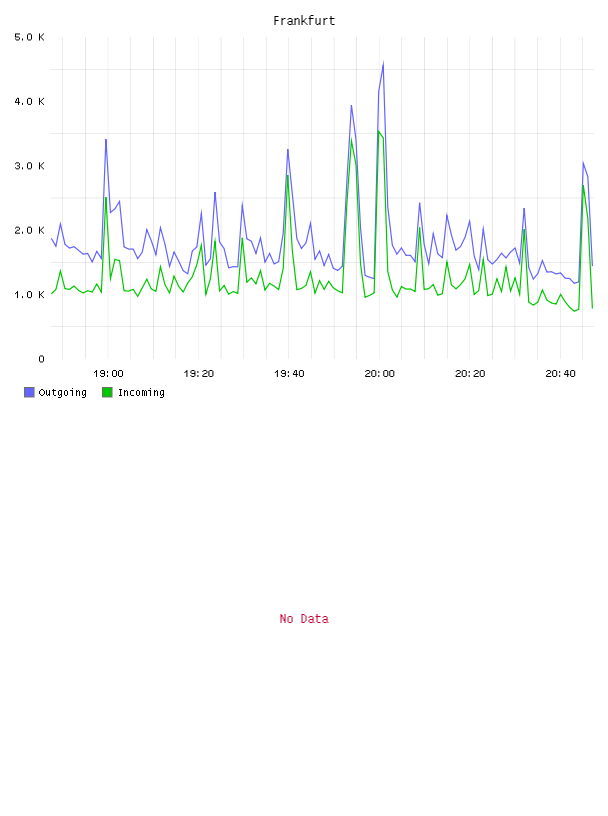Click the 19:20 time axis label
Image resolution: width=608 pixels, height=816 pixels.
click(x=198, y=374)
